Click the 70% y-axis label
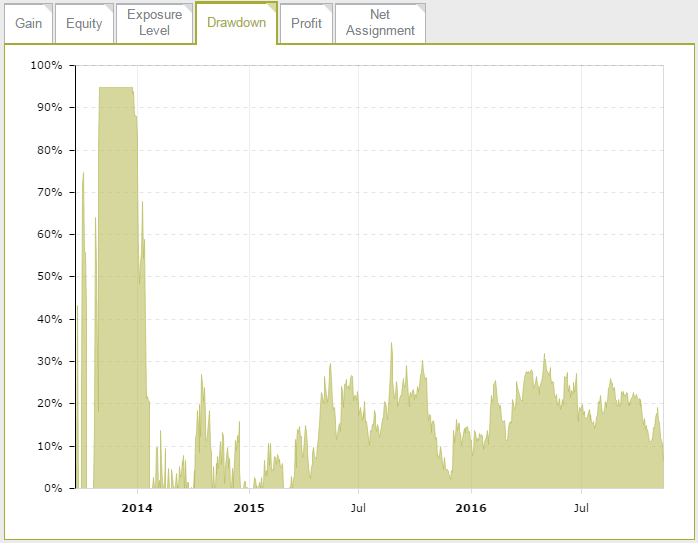The width and height of the screenshot is (698, 543). [x=49, y=192]
